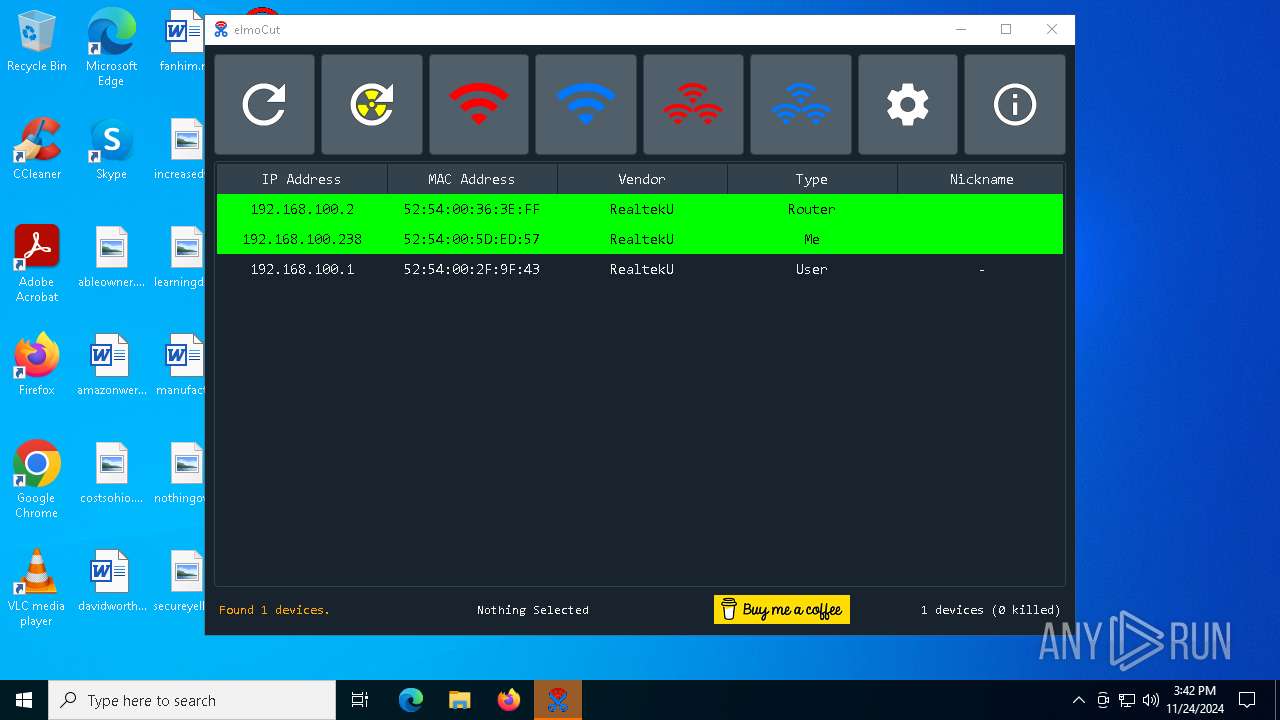1280x720 pixels.
Task: Minimize the elmoCut window
Action: 961,29
